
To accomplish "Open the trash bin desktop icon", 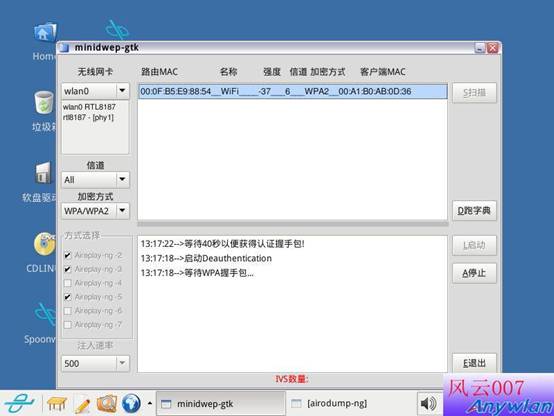I will click(x=44, y=102).
